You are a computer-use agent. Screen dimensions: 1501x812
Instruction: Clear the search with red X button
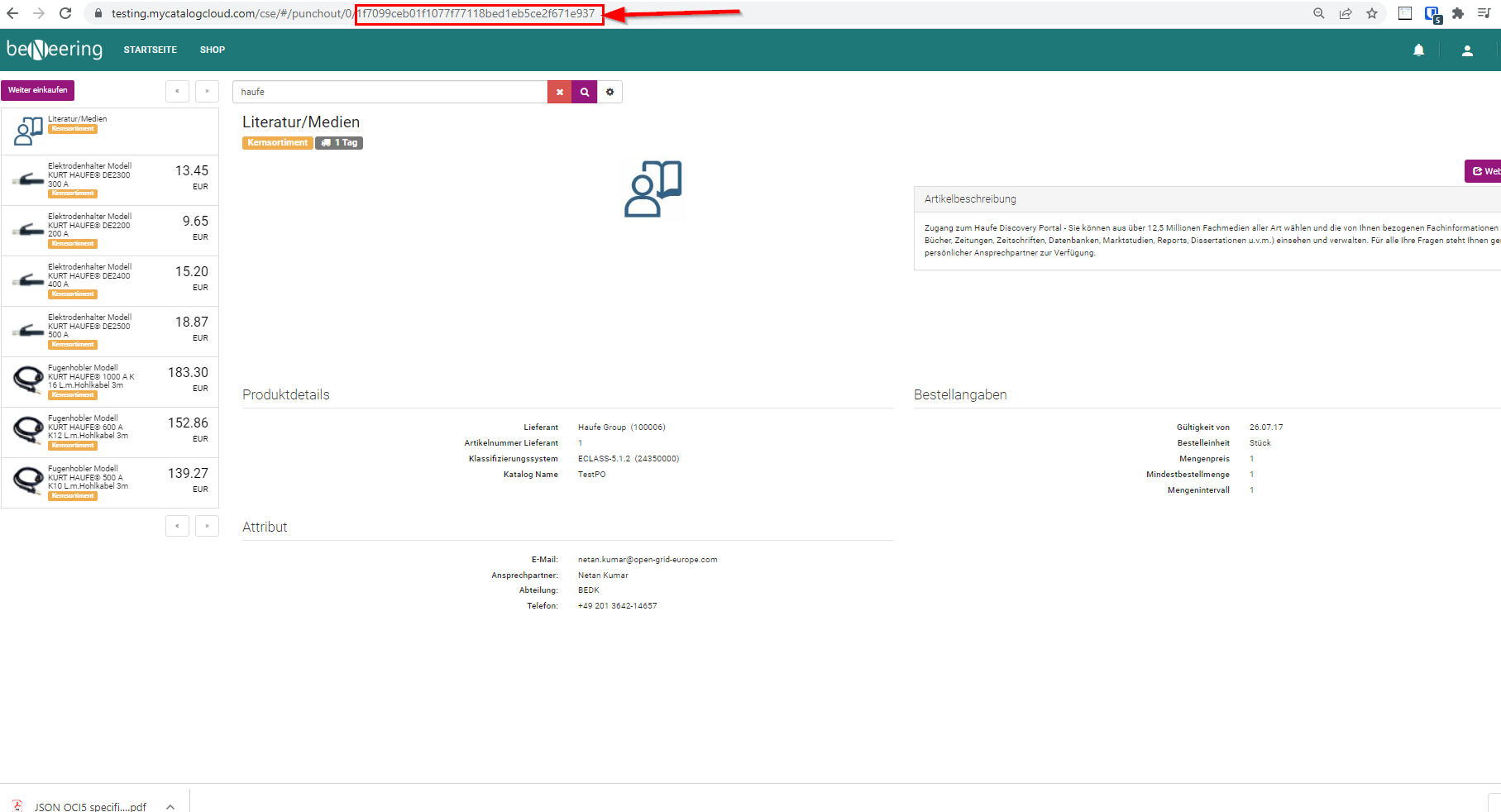click(560, 92)
